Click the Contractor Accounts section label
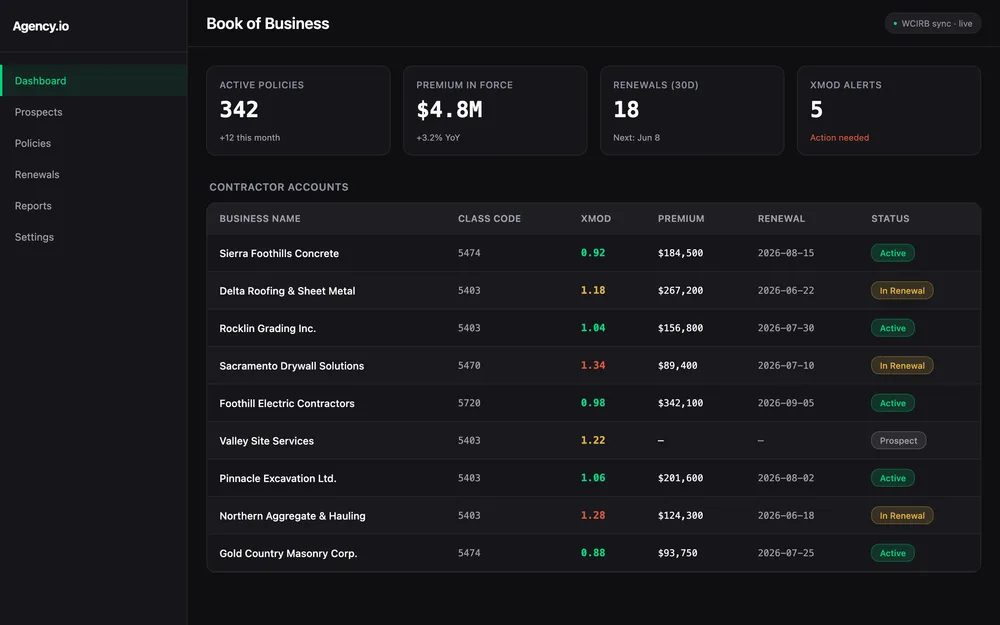Image resolution: width=1000 pixels, height=625 pixels. tap(279, 187)
